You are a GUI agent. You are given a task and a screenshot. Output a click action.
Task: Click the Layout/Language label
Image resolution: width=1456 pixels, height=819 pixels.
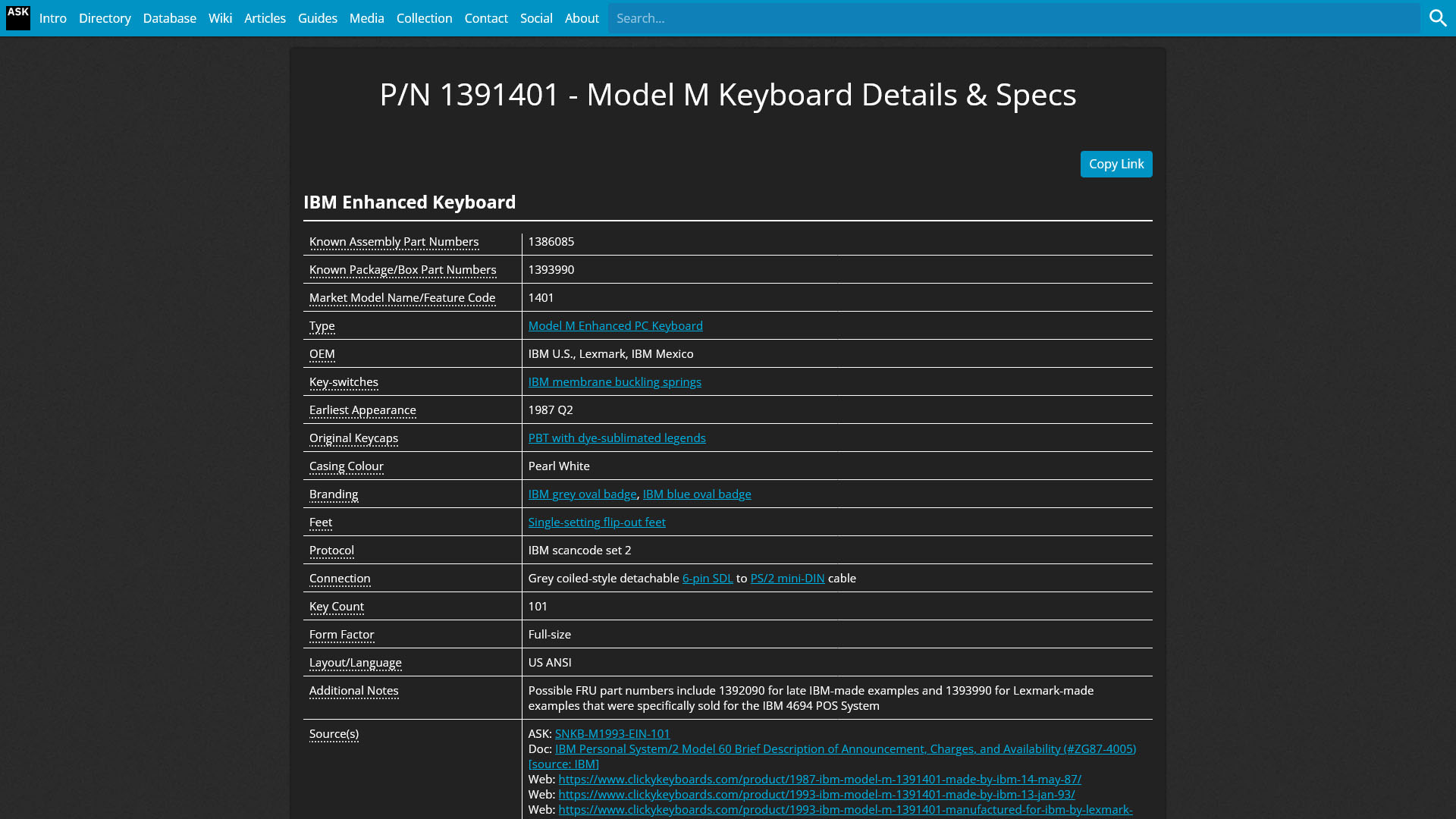(356, 662)
